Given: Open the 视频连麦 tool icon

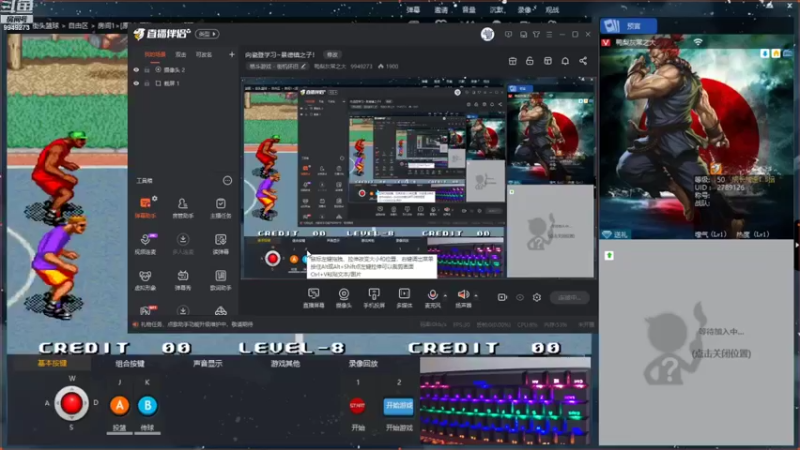Looking at the screenshot, I should [145, 243].
